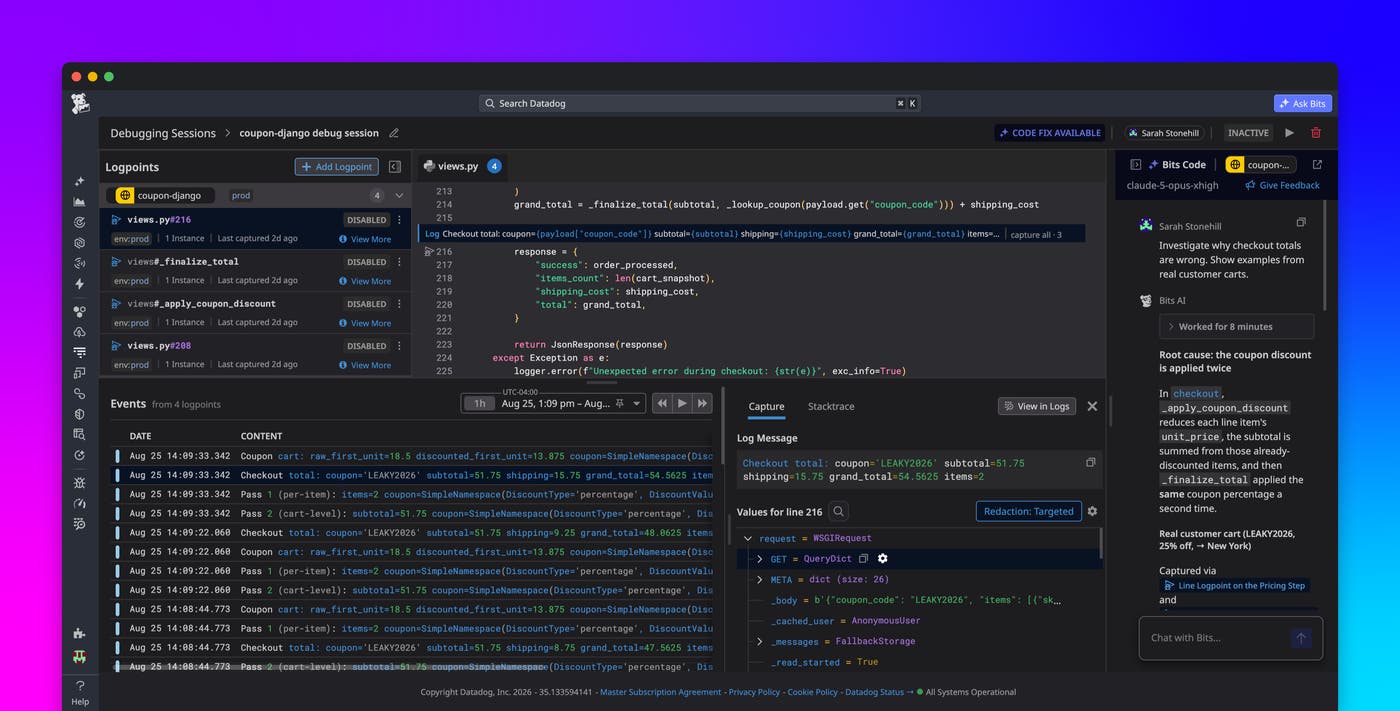1400x711 pixels.
Task: Search values for line 216
Action: point(839,511)
